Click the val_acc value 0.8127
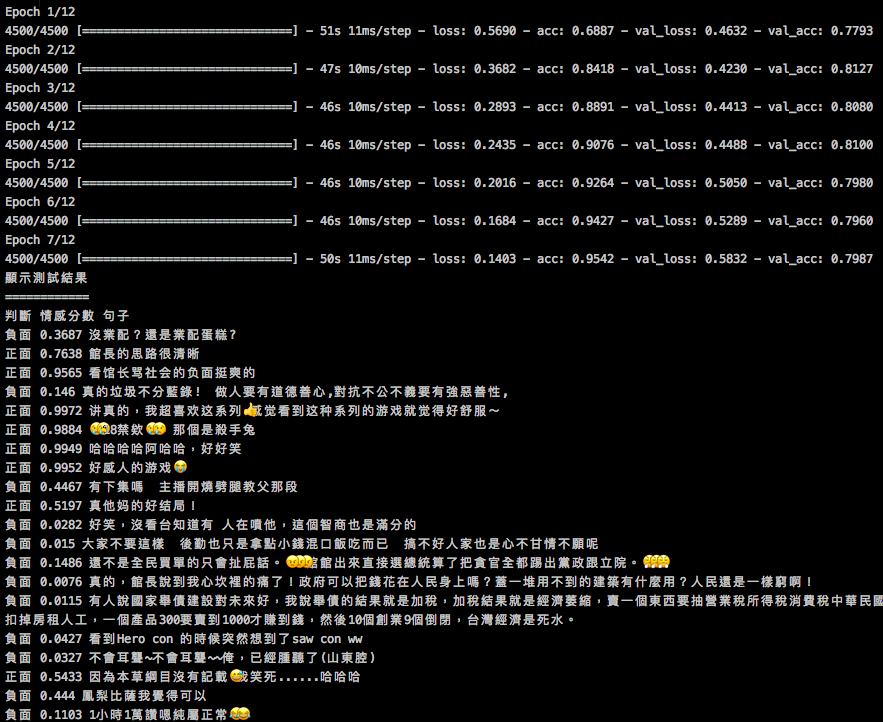Screen dimensions: 883x722 [x=850, y=69]
